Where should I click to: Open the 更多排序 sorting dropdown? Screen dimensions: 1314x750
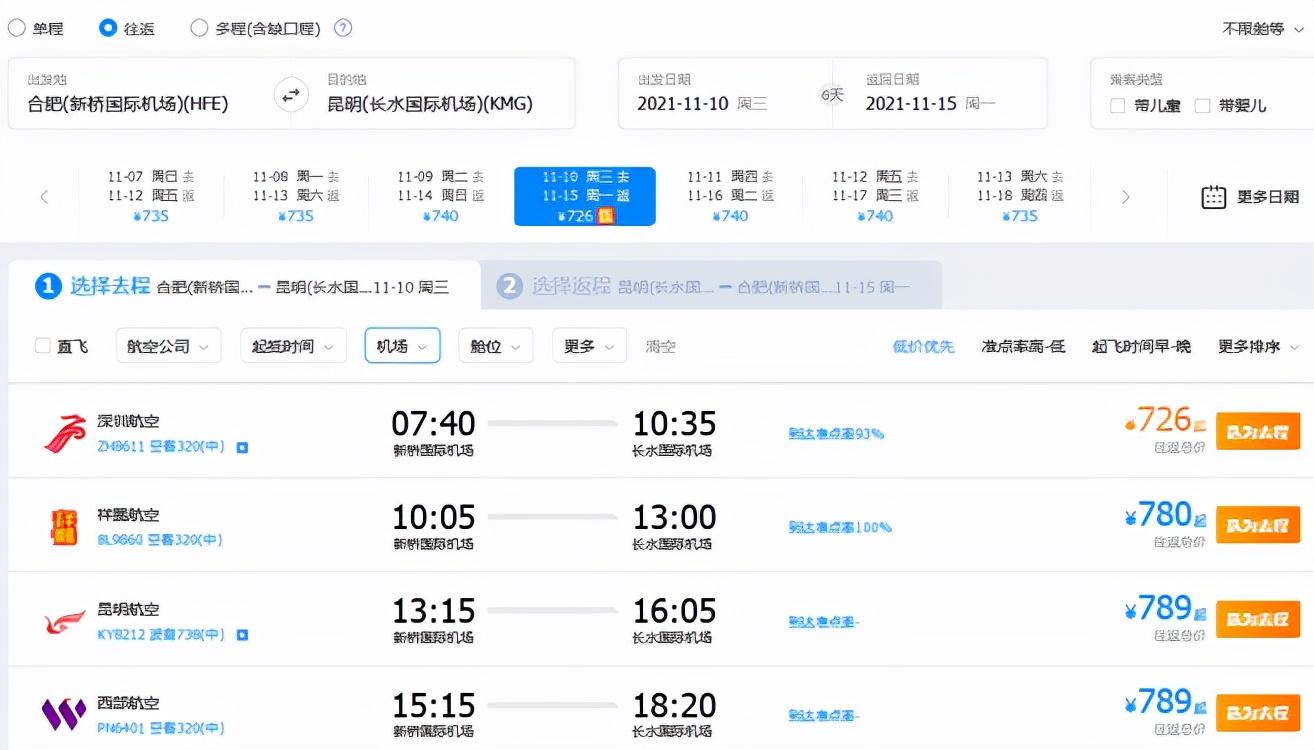pos(1259,347)
